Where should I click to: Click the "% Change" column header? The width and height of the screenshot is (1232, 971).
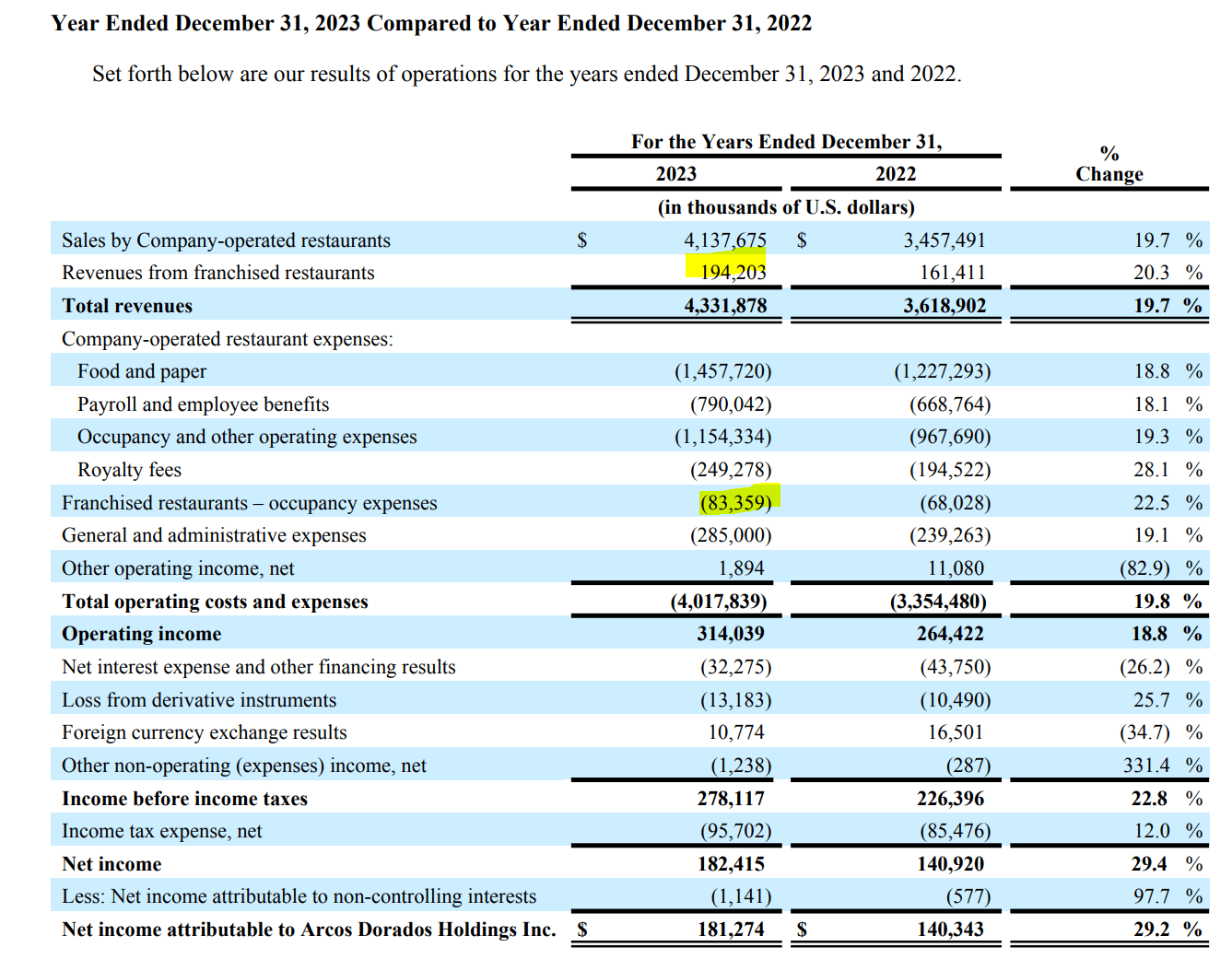(x=1109, y=164)
